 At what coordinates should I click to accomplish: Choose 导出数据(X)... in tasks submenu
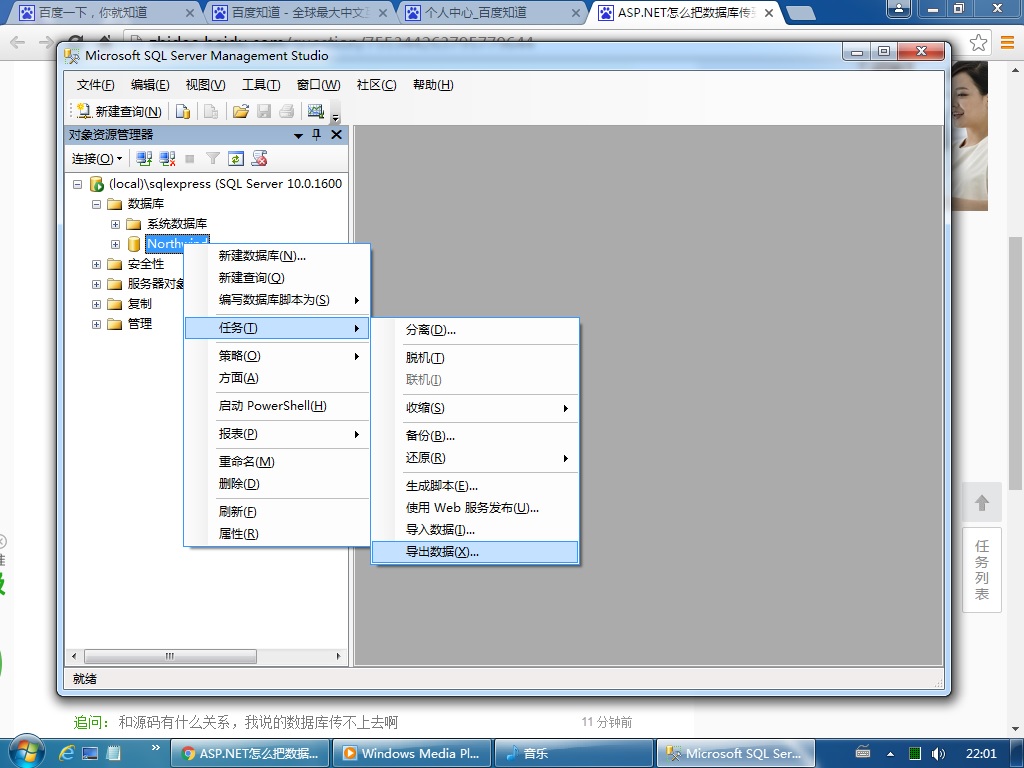pyautogui.click(x=475, y=552)
